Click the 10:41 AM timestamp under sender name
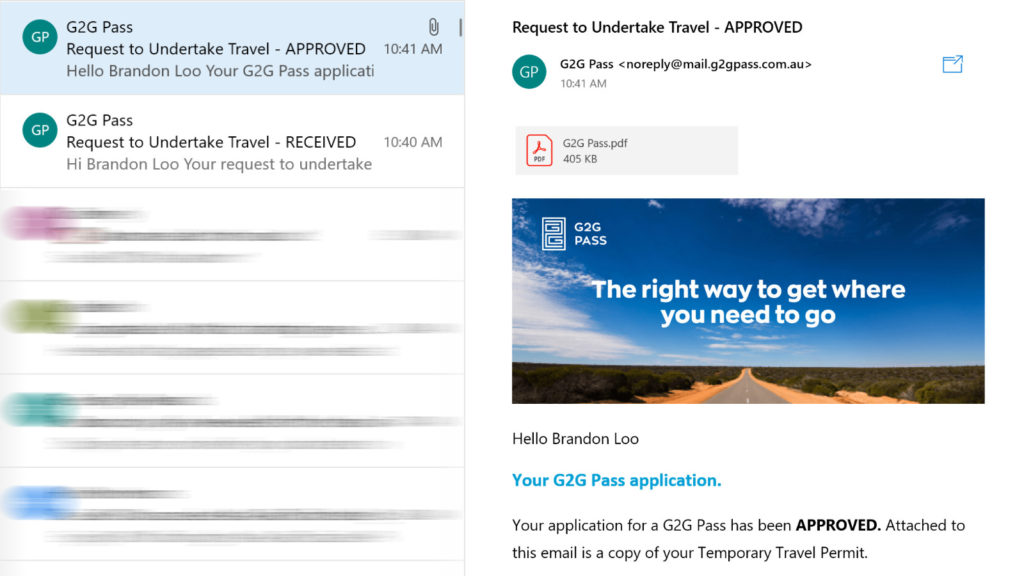Viewport: 1024px width, 576px height. tap(583, 84)
